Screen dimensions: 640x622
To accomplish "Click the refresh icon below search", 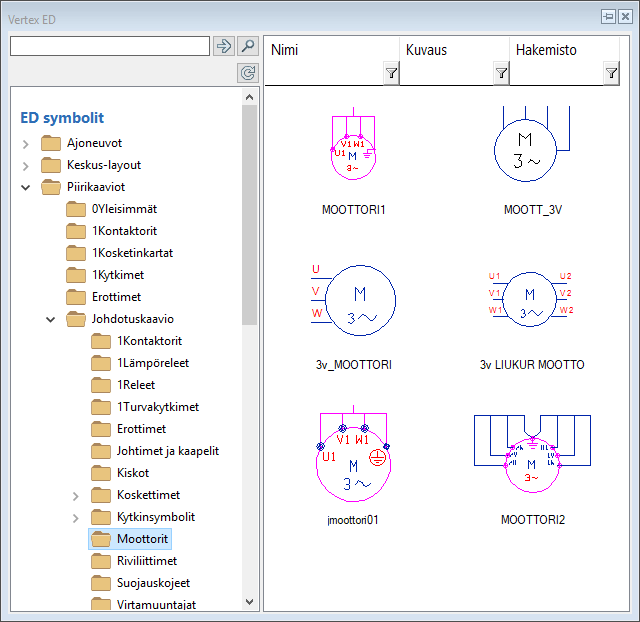I will [x=248, y=72].
